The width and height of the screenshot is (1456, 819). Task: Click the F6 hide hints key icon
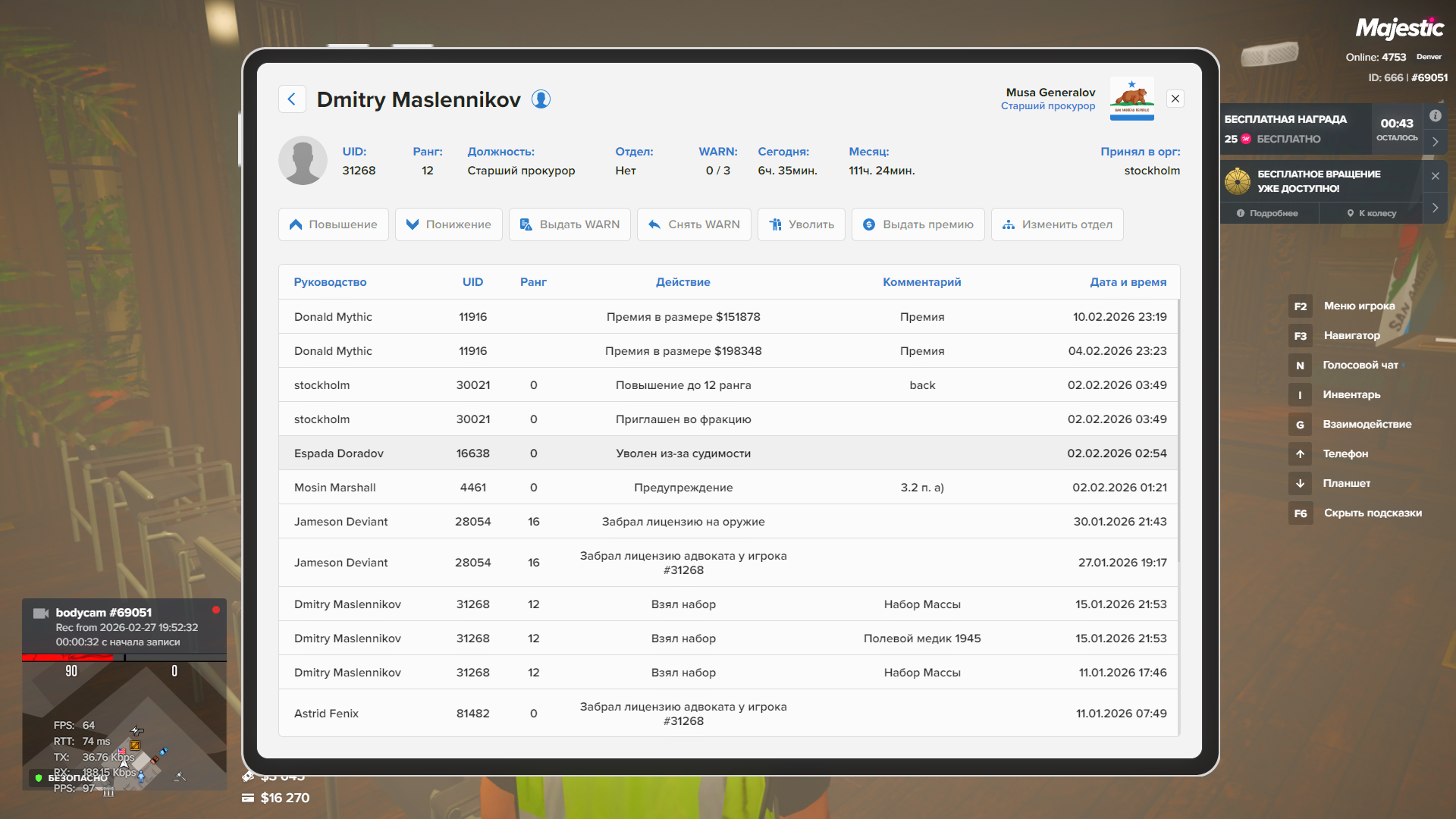(1300, 513)
